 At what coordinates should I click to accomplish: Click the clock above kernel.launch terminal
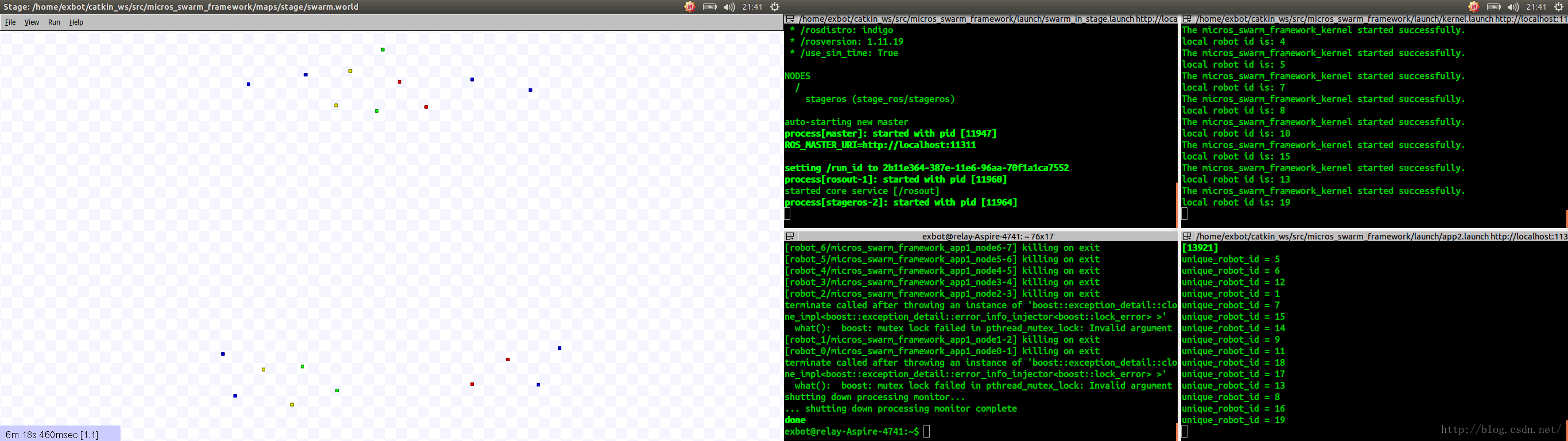click(1536, 7)
